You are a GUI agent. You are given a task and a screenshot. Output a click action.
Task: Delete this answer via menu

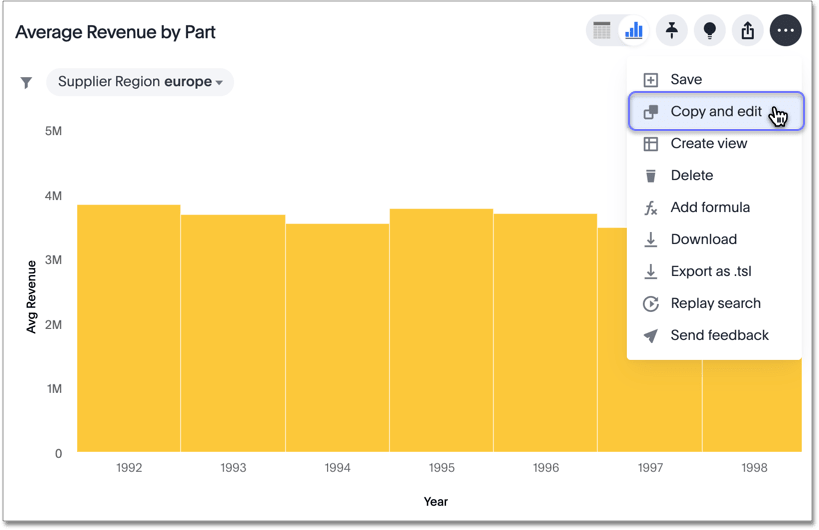tap(691, 176)
